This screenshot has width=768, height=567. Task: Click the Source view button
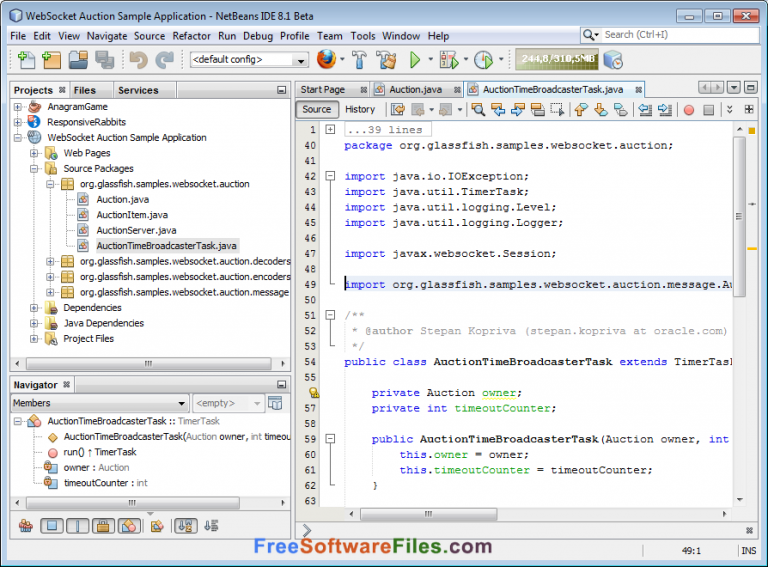316,110
